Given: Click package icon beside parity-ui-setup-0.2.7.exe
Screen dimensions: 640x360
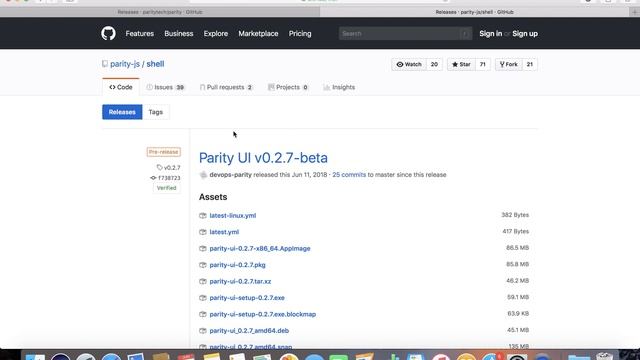Looking at the screenshot, I should [x=203, y=298].
